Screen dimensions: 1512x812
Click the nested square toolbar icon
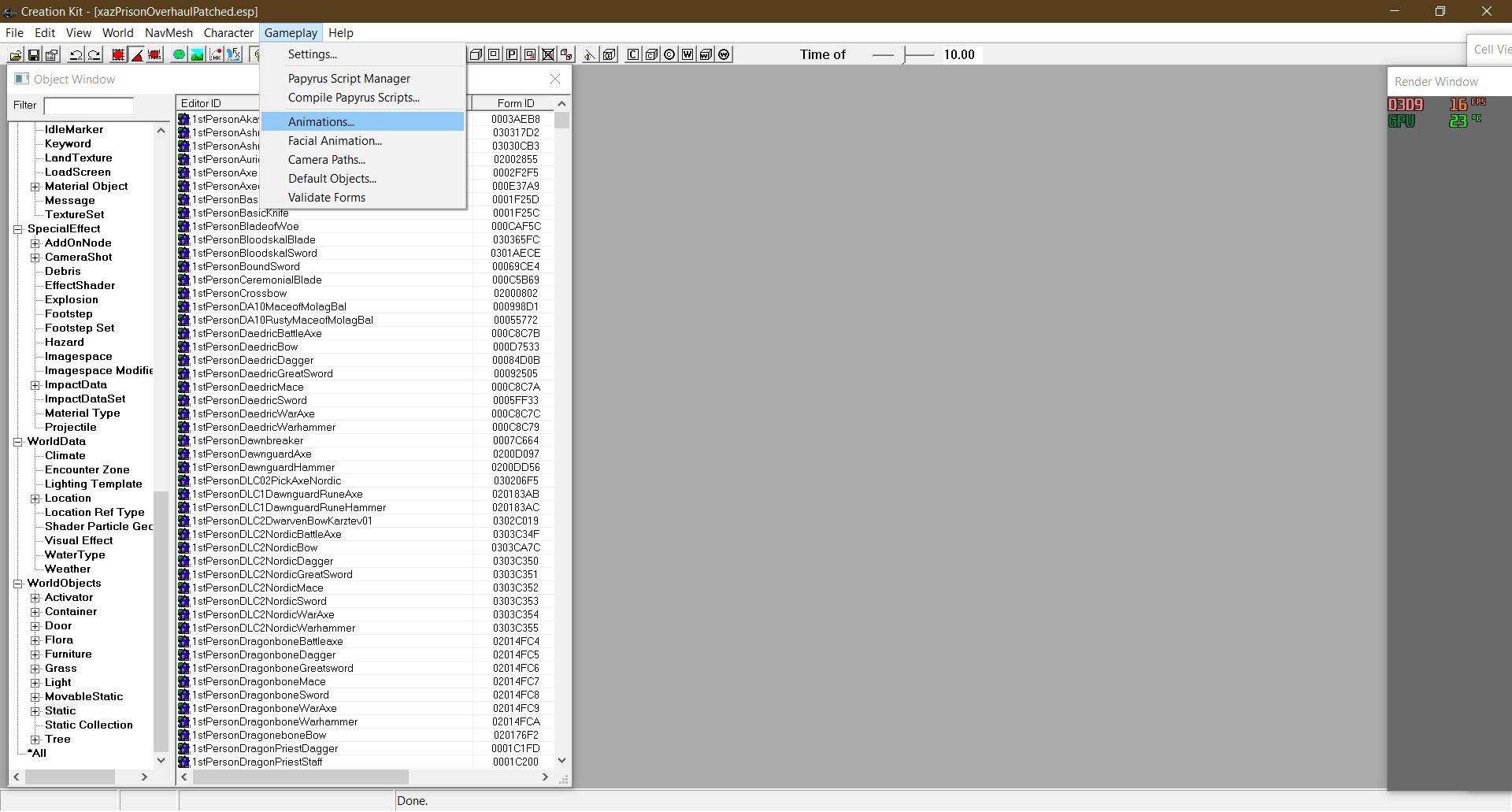[x=494, y=54]
